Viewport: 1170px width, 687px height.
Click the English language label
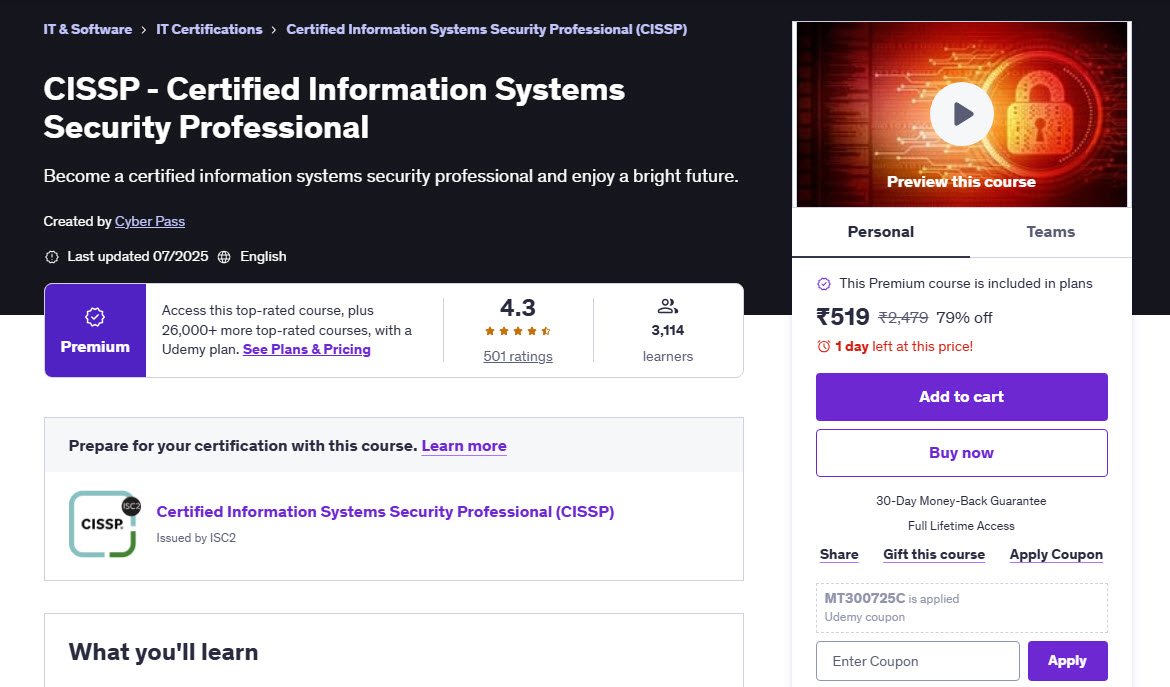263,257
